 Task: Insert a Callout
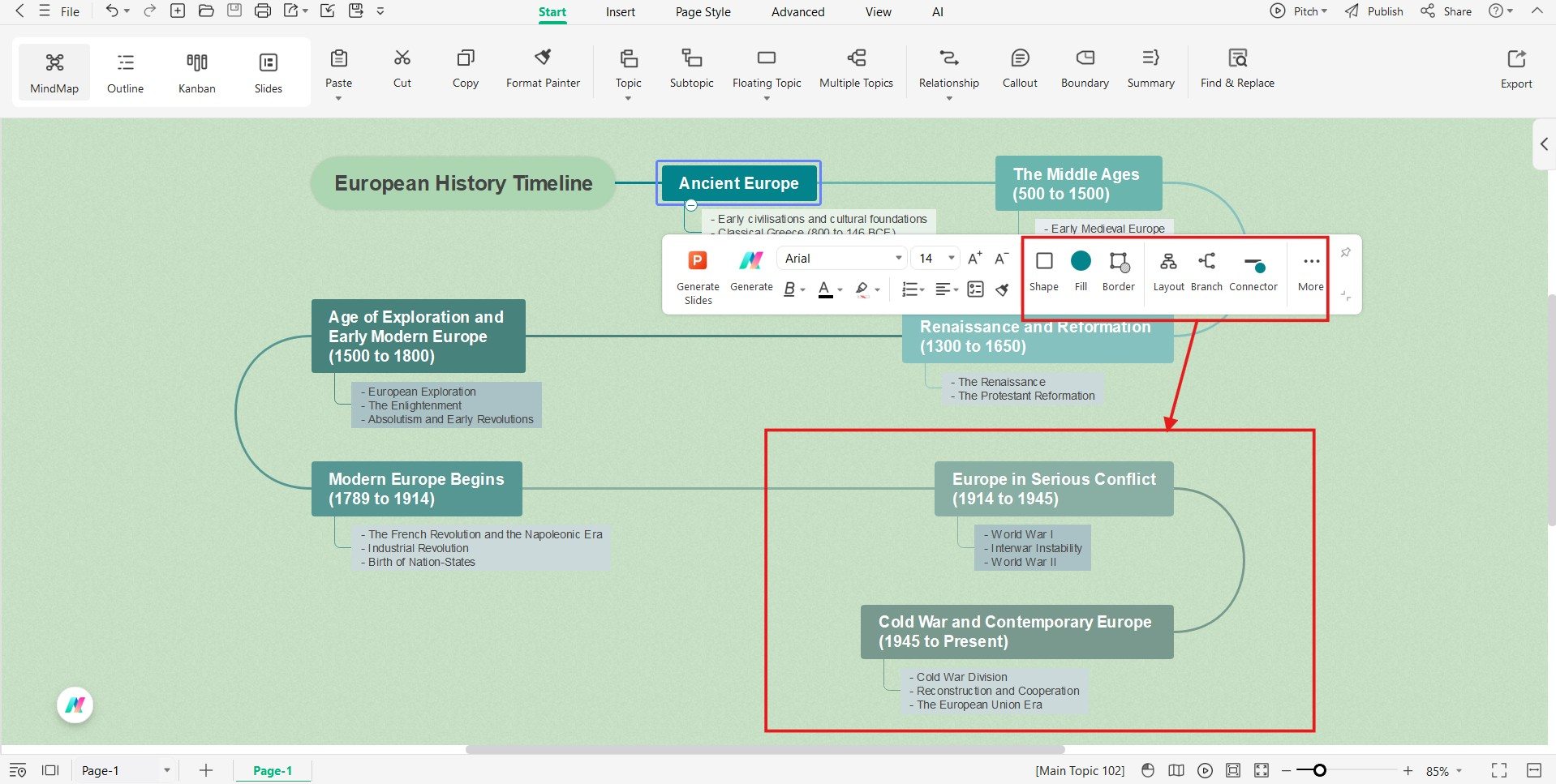click(1020, 68)
